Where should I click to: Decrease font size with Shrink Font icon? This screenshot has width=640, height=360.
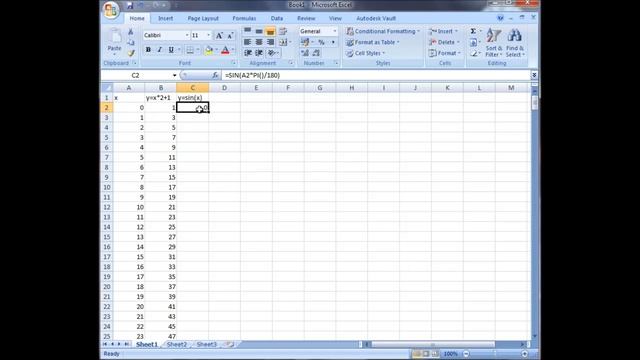[230, 36]
